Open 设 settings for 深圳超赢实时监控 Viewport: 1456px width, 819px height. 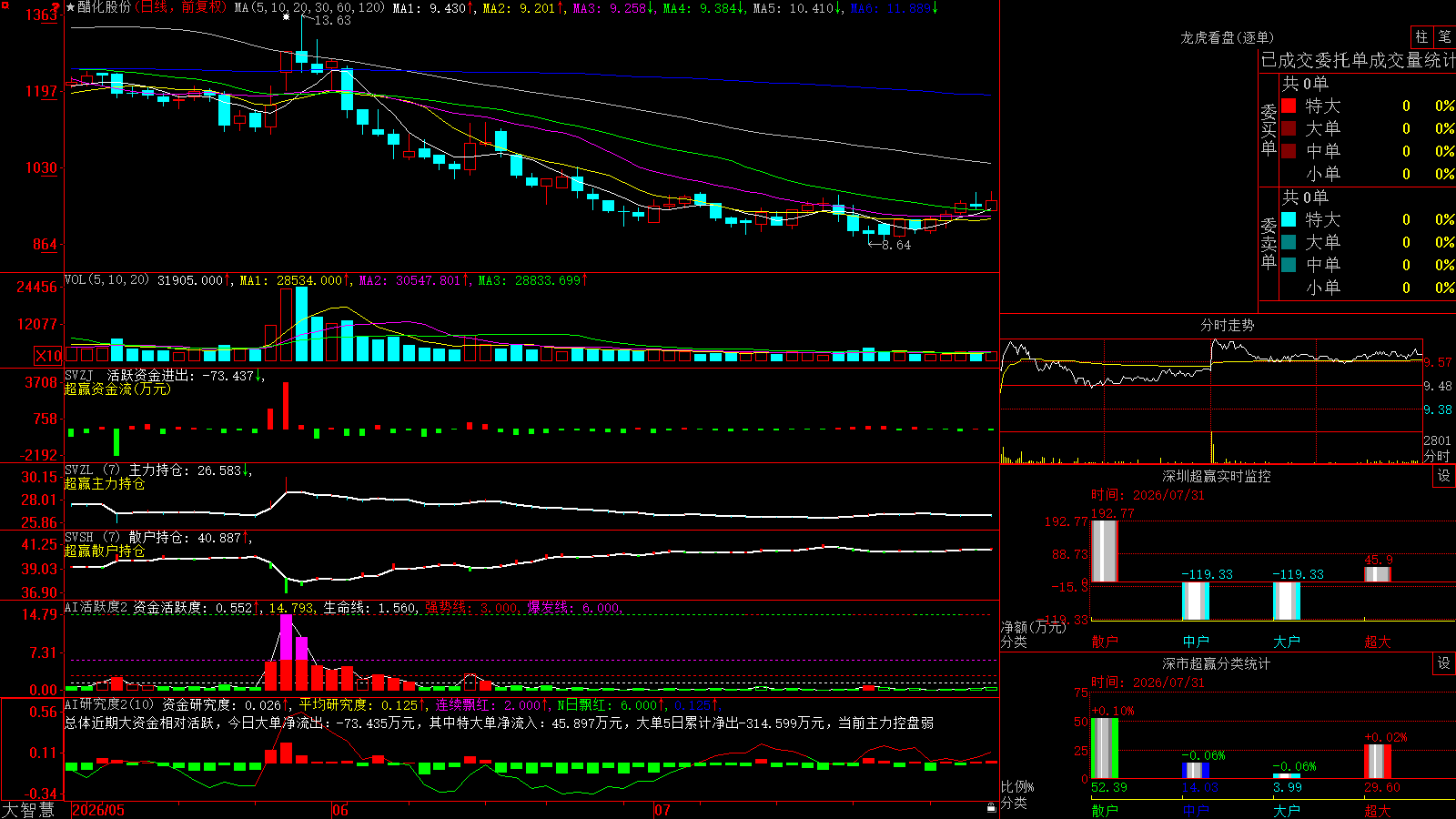pyautogui.click(x=1444, y=476)
